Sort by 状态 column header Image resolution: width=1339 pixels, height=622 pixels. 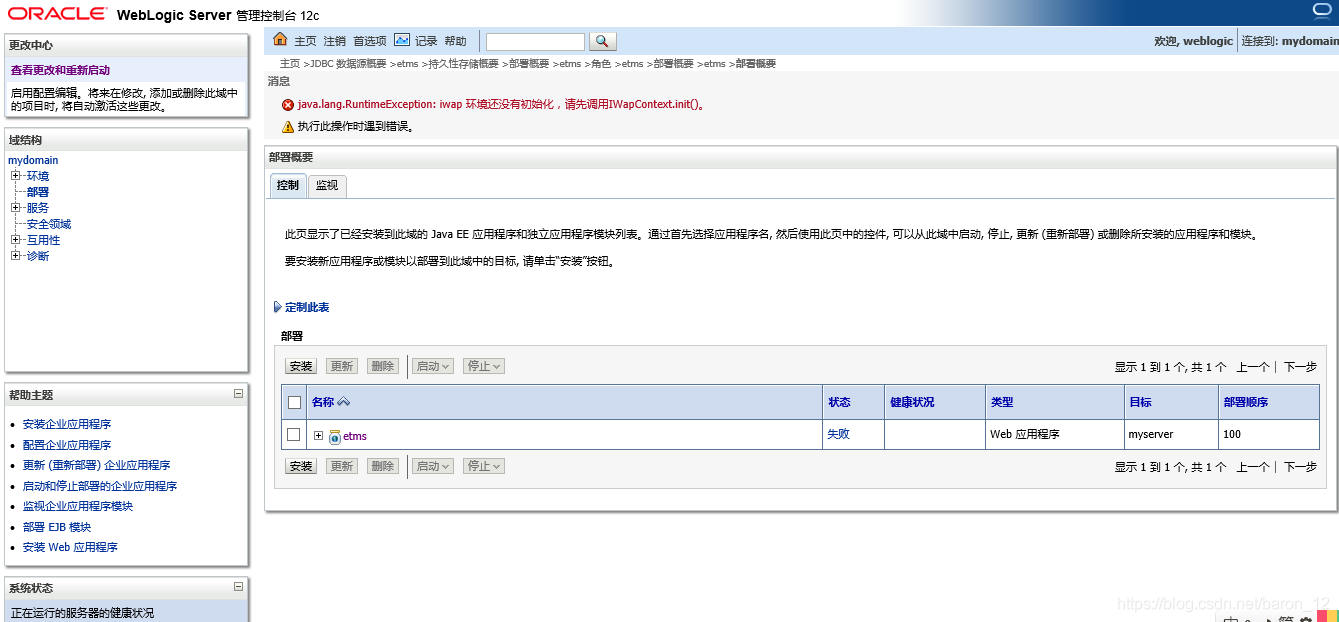[x=839, y=402]
